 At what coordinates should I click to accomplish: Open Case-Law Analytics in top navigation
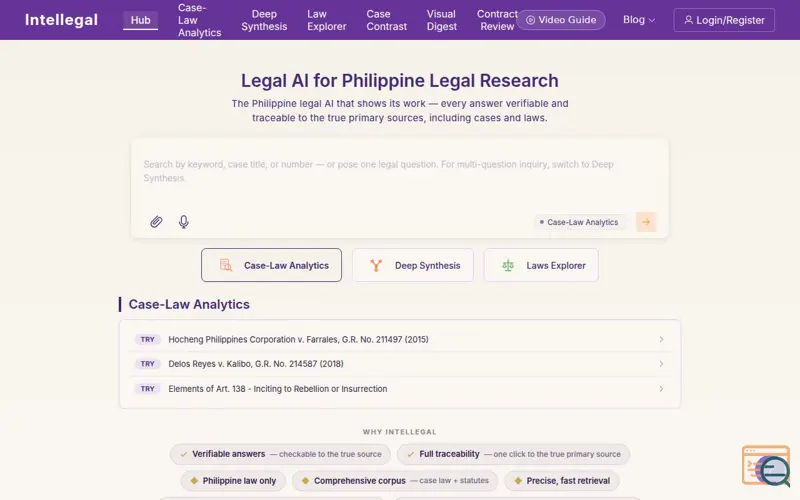pos(199,20)
